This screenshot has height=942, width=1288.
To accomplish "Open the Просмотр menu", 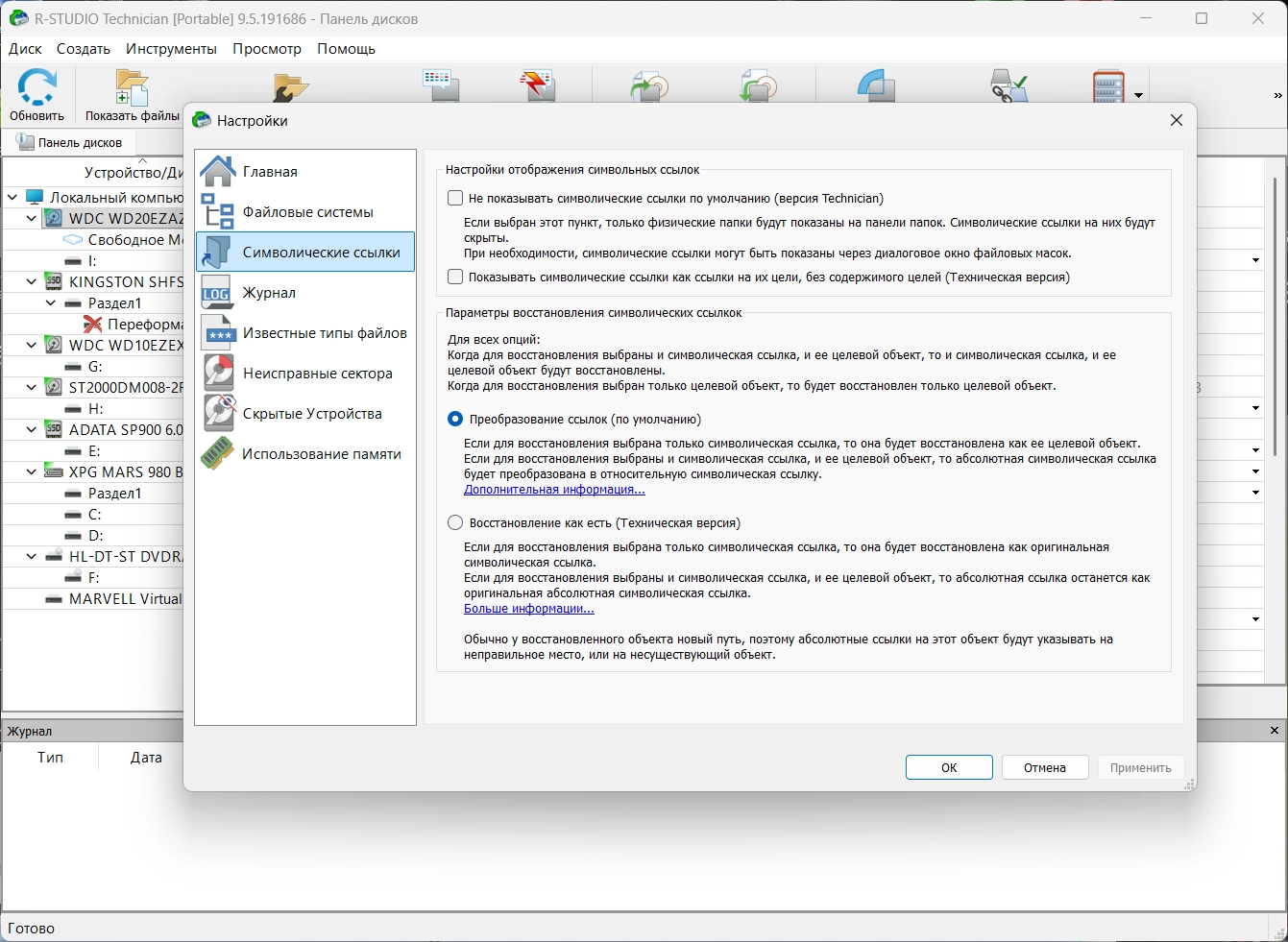I will click(267, 49).
